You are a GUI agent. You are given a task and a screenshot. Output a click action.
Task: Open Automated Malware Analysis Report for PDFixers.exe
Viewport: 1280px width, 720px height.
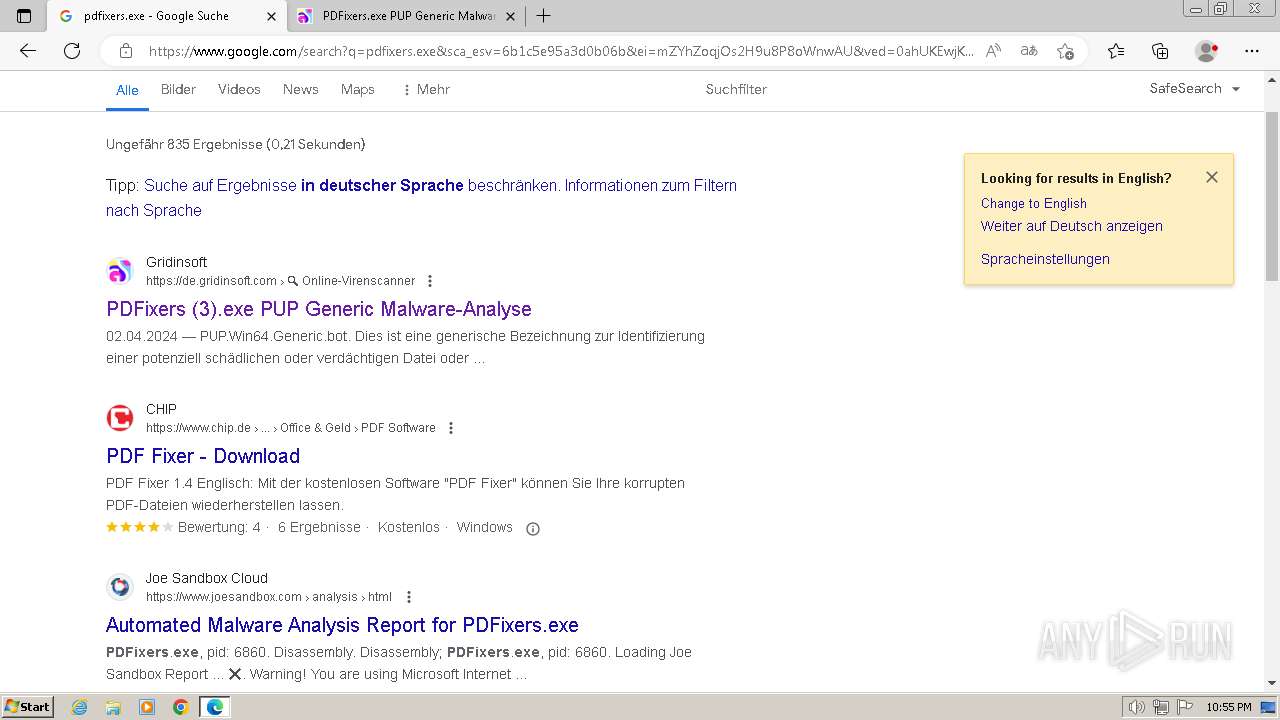pyautogui.click(x=342, y=625)
